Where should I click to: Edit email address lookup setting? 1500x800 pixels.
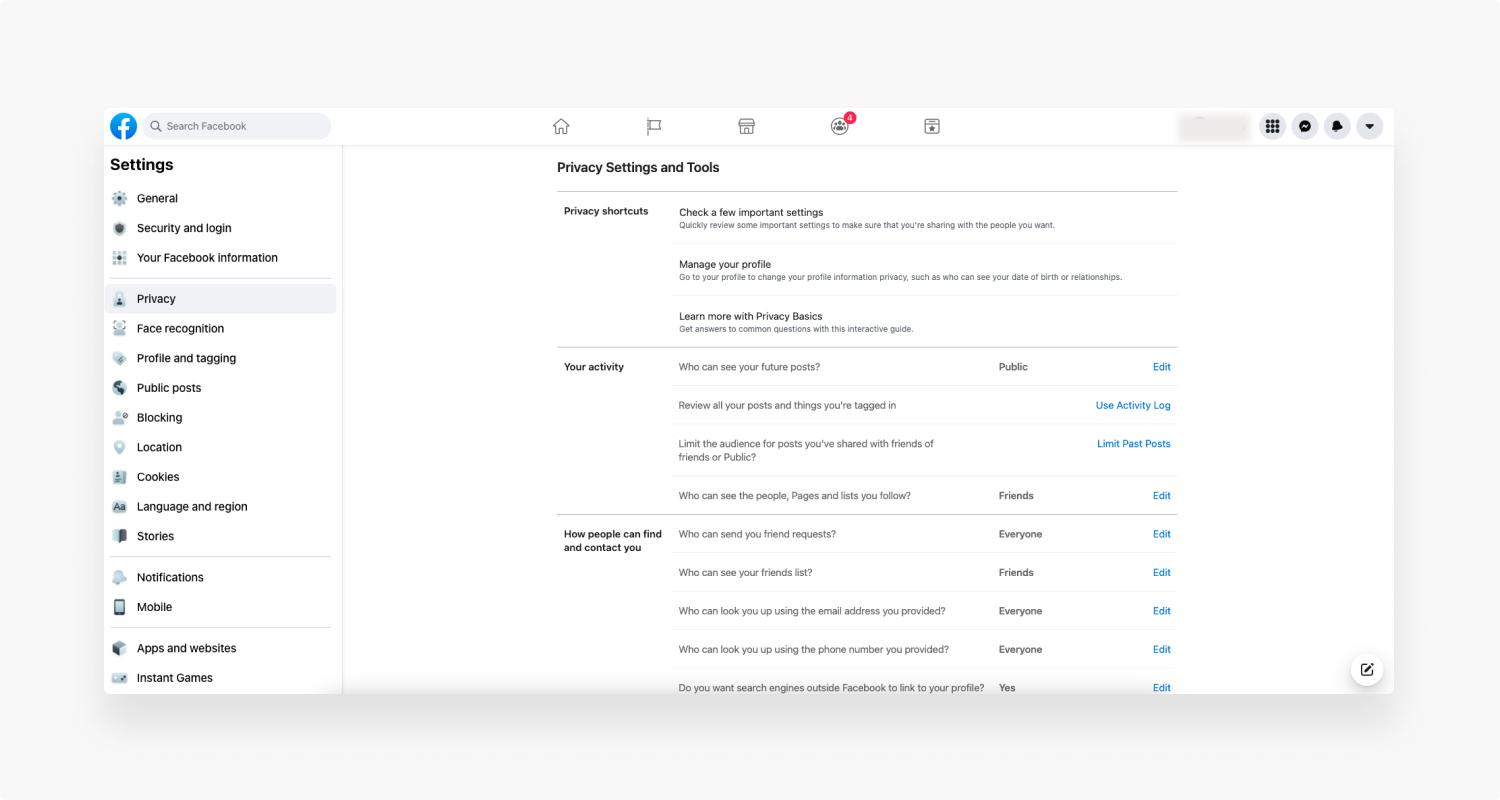[x=1161, y=611]
